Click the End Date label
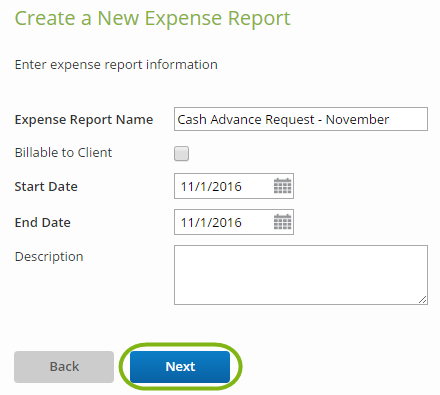 [x=43, y=223]
